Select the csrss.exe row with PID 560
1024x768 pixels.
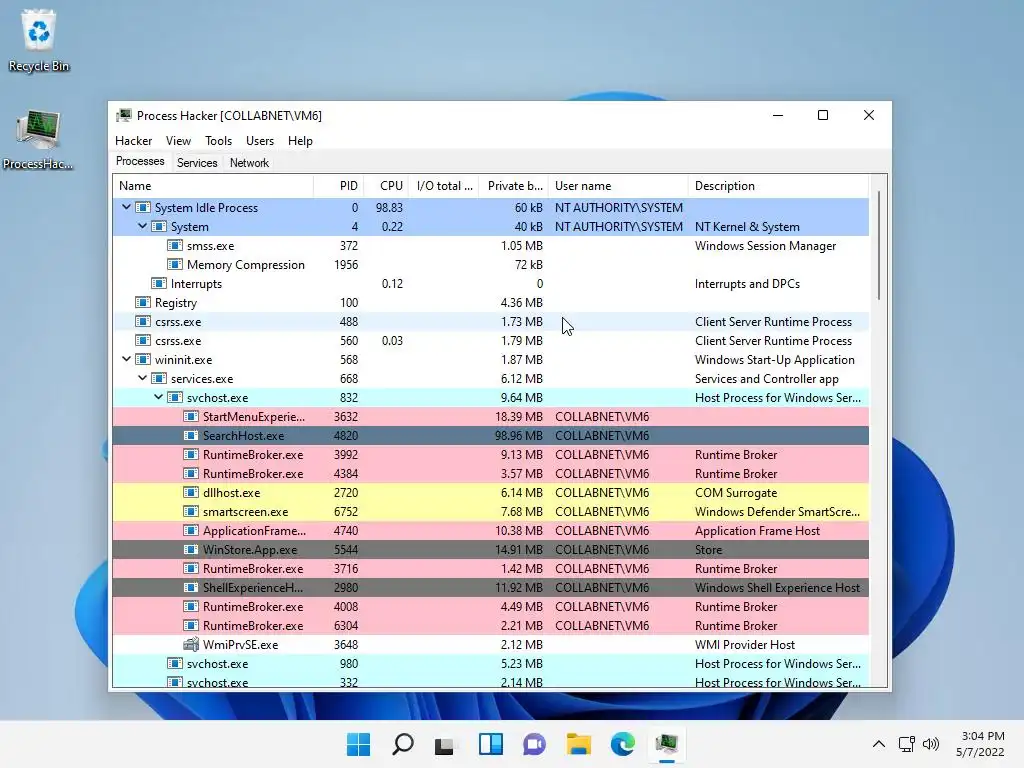[x=490, y=340]
